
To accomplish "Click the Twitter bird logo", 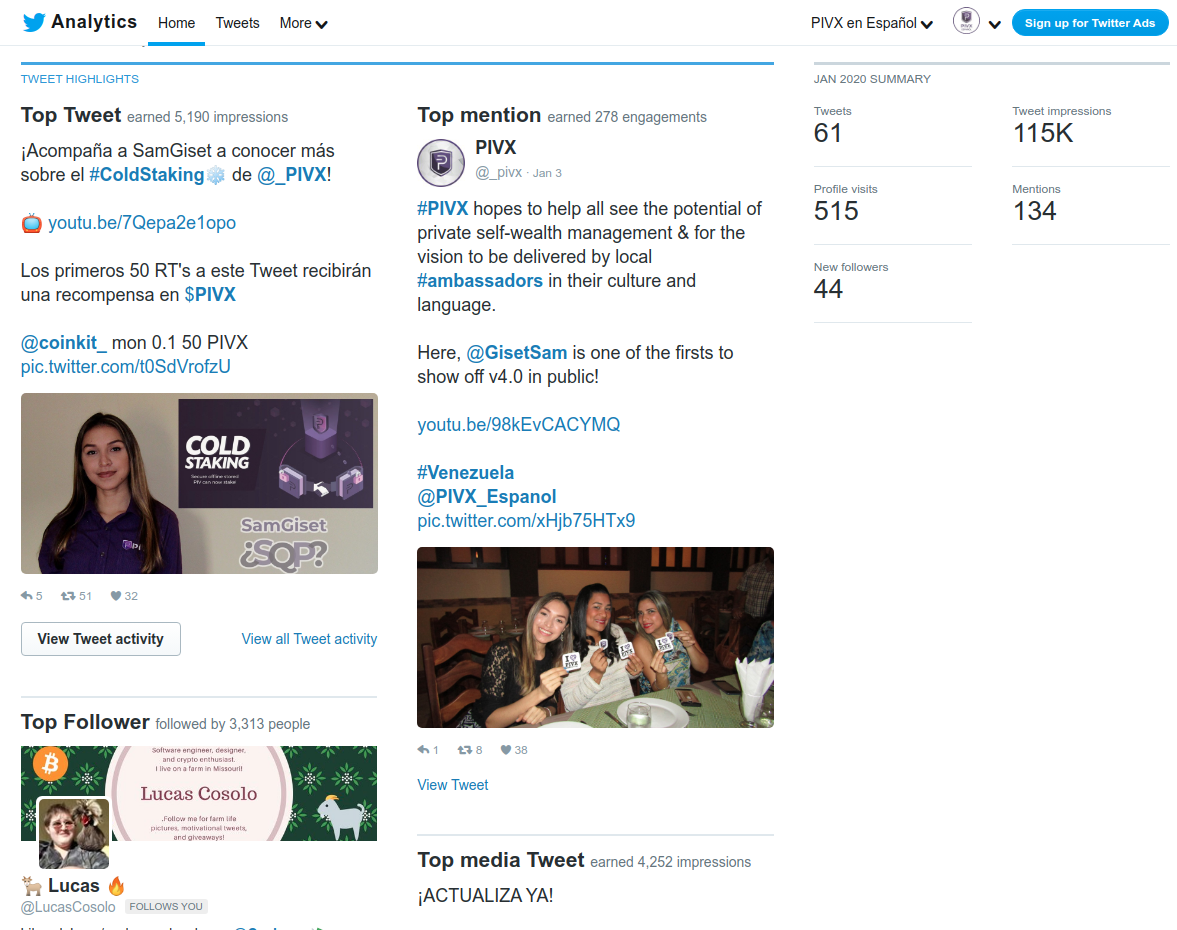I will click(34, 23).
